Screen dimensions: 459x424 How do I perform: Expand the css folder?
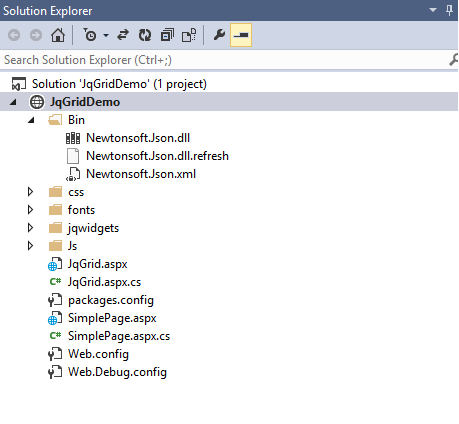coord(30,192)
